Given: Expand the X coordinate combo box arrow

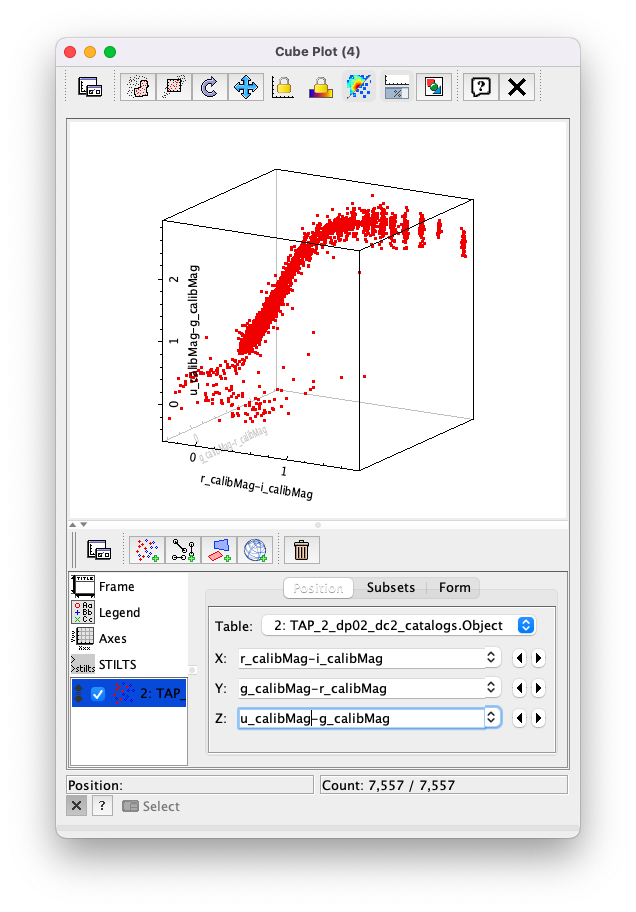Looking at the screenshot, I should point(492,658).
